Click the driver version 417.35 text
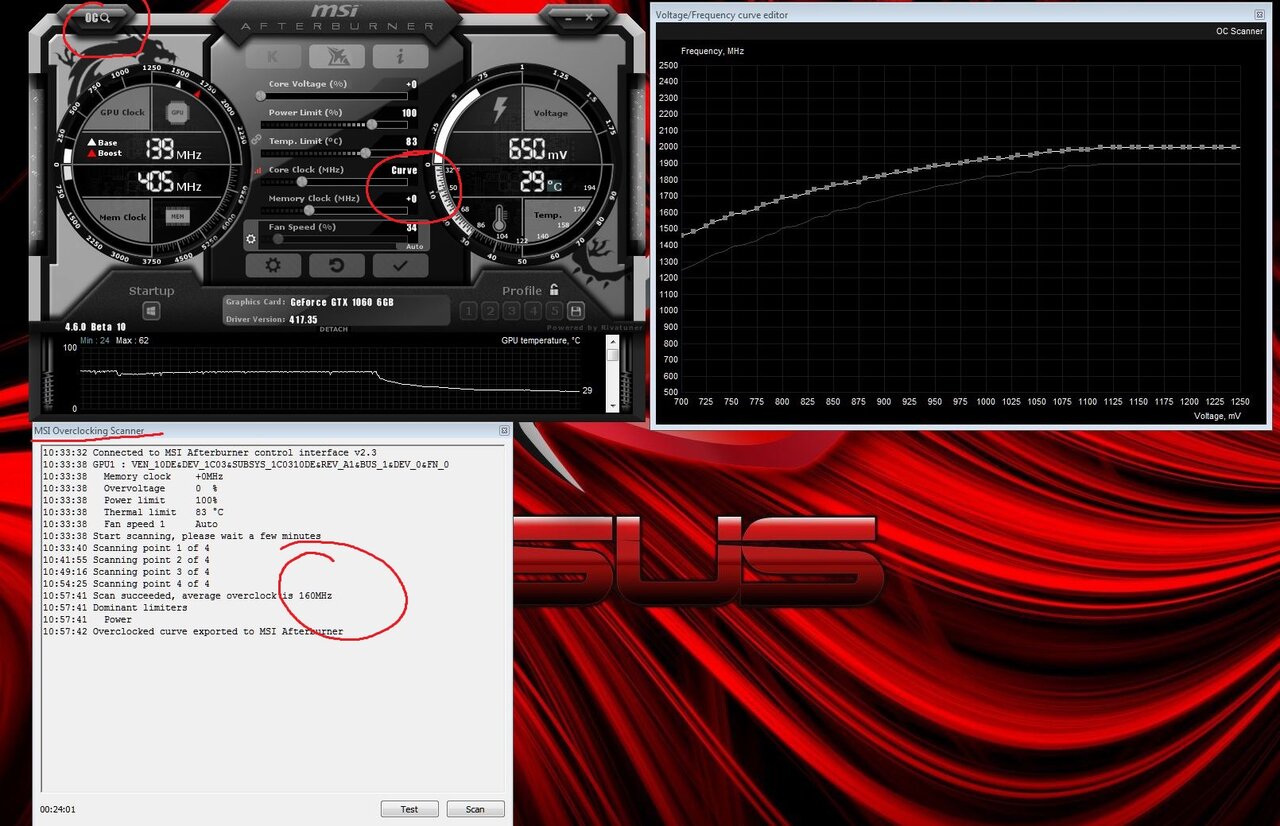Image resolution: width=1280 pixels, height=826 pixels. tap(304, 320)
